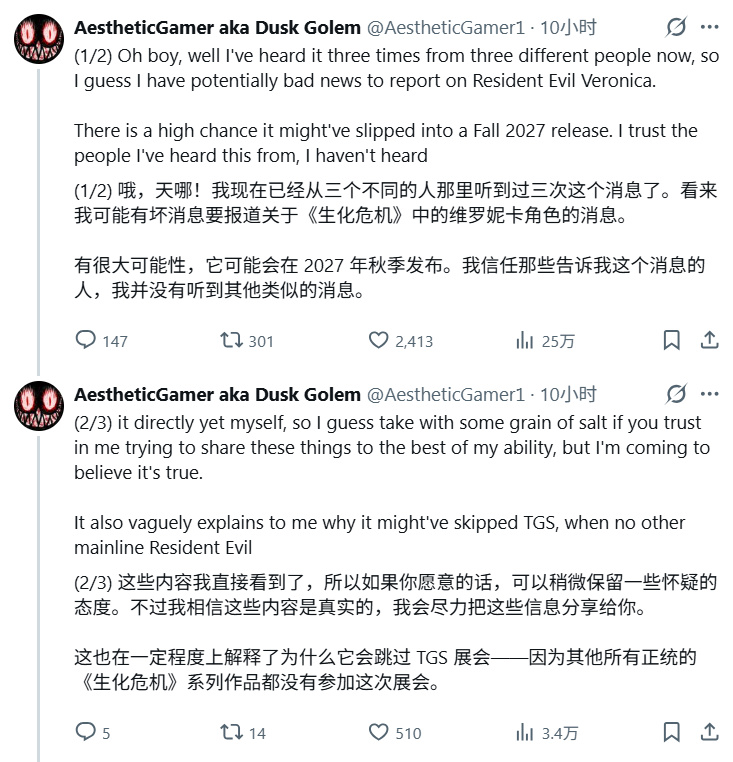Viewport: 733px width, 762px height.
Task: Share the second tweet via the upload icon
Action: tap(709, 732)
